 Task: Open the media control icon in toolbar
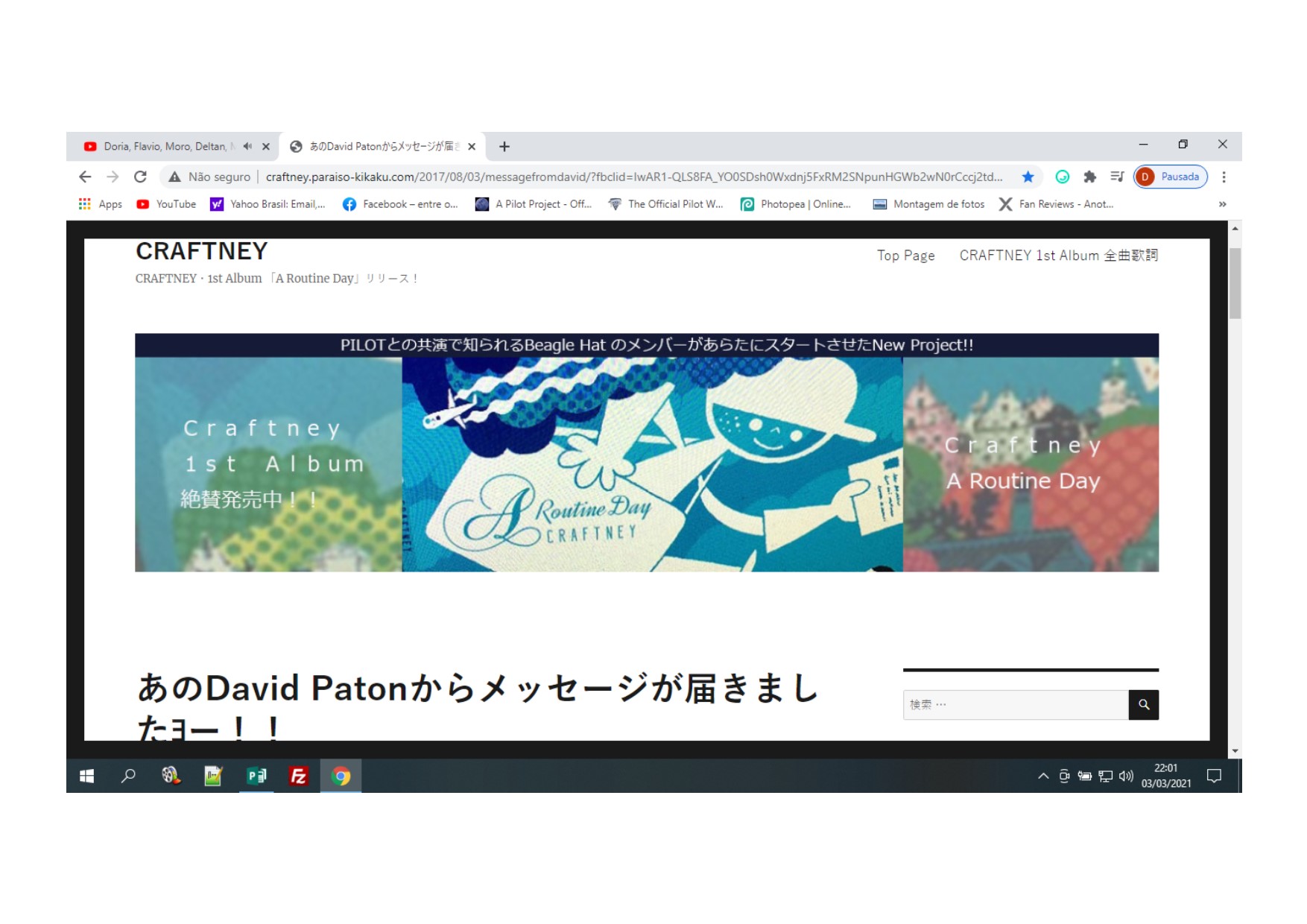[1117, 177]
